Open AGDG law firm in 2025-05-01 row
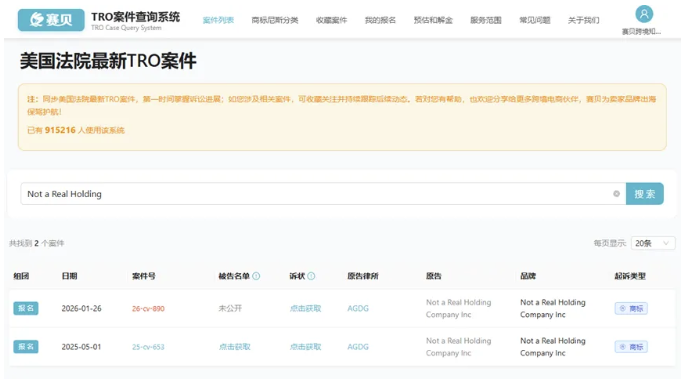 coord(358,347)
